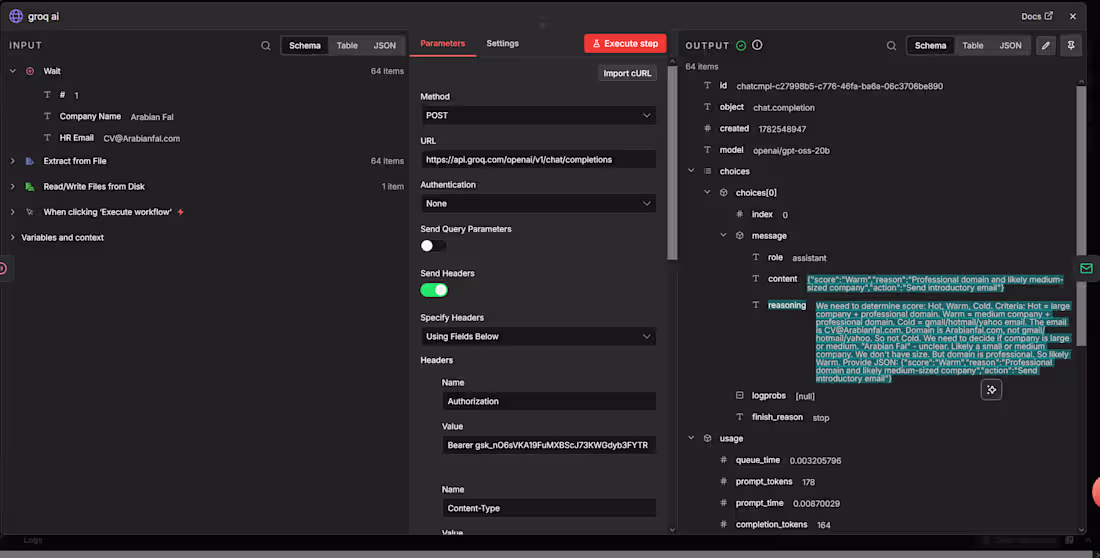The image size is (1100, 558).
Task: Click the output info icon
Action: pyautogui.click(x=757, y=45)
